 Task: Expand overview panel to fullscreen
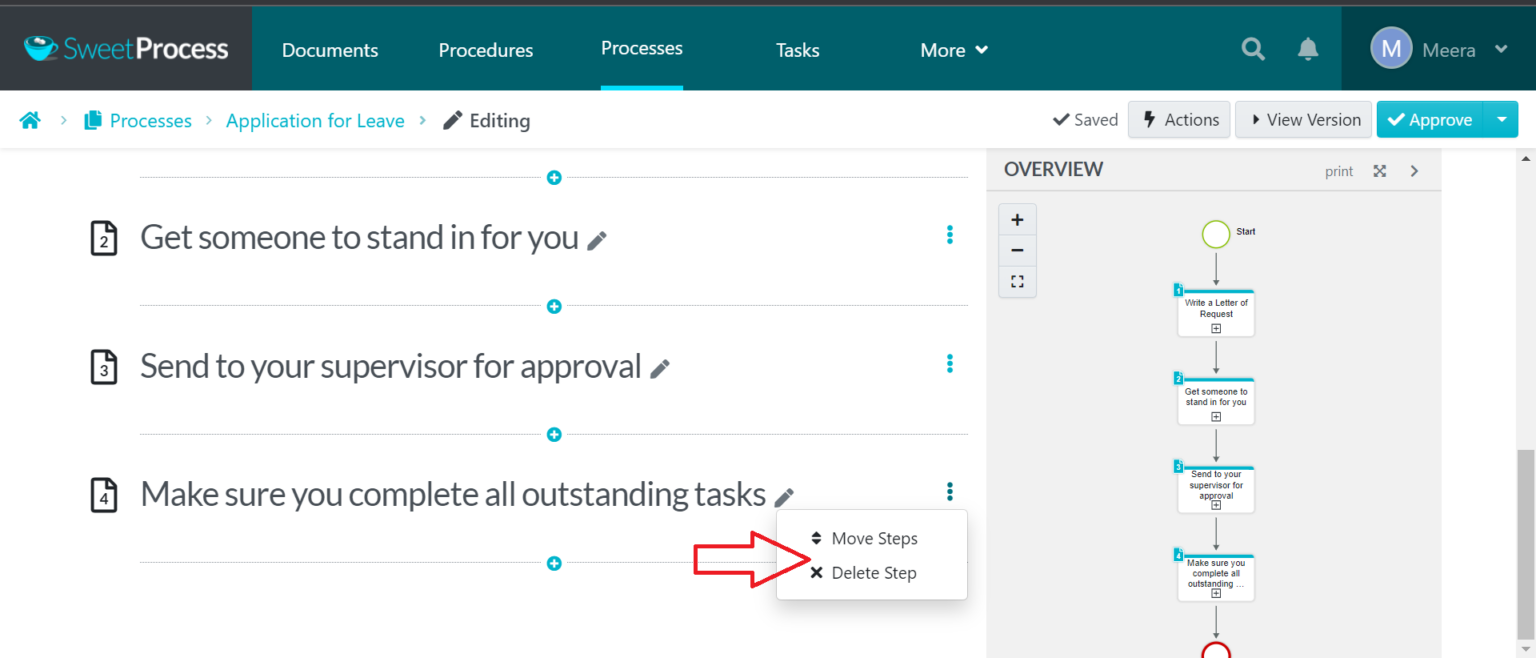pos(1380,171)
